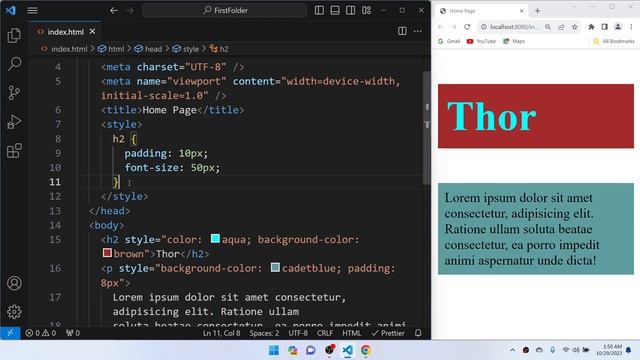Click the ports forwarded indicator in status bar
Image resolution: width=640 pixels, height=360 pixels.
pyautogui.click(x=73, y=333)
